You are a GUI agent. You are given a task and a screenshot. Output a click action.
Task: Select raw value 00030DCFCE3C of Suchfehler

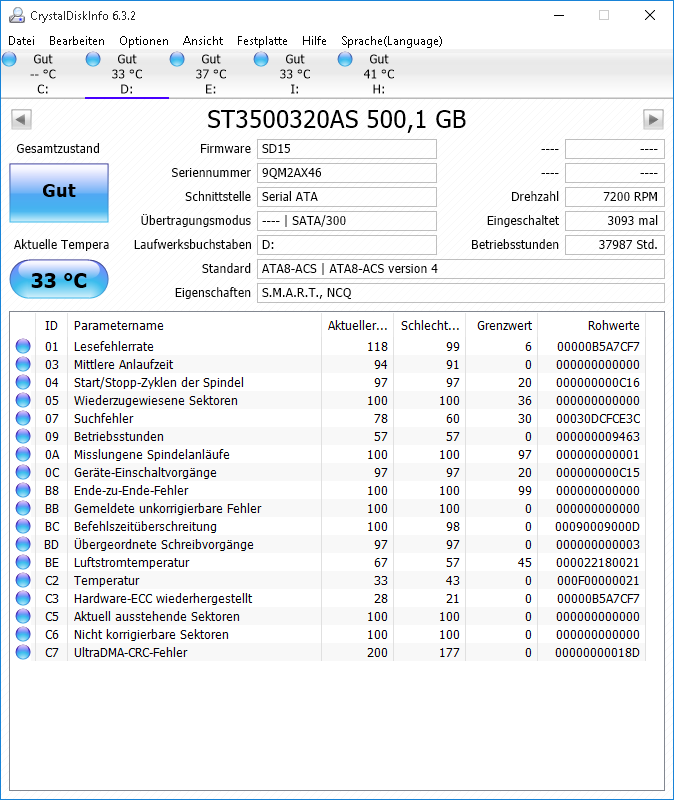click(x=598, y=419)
